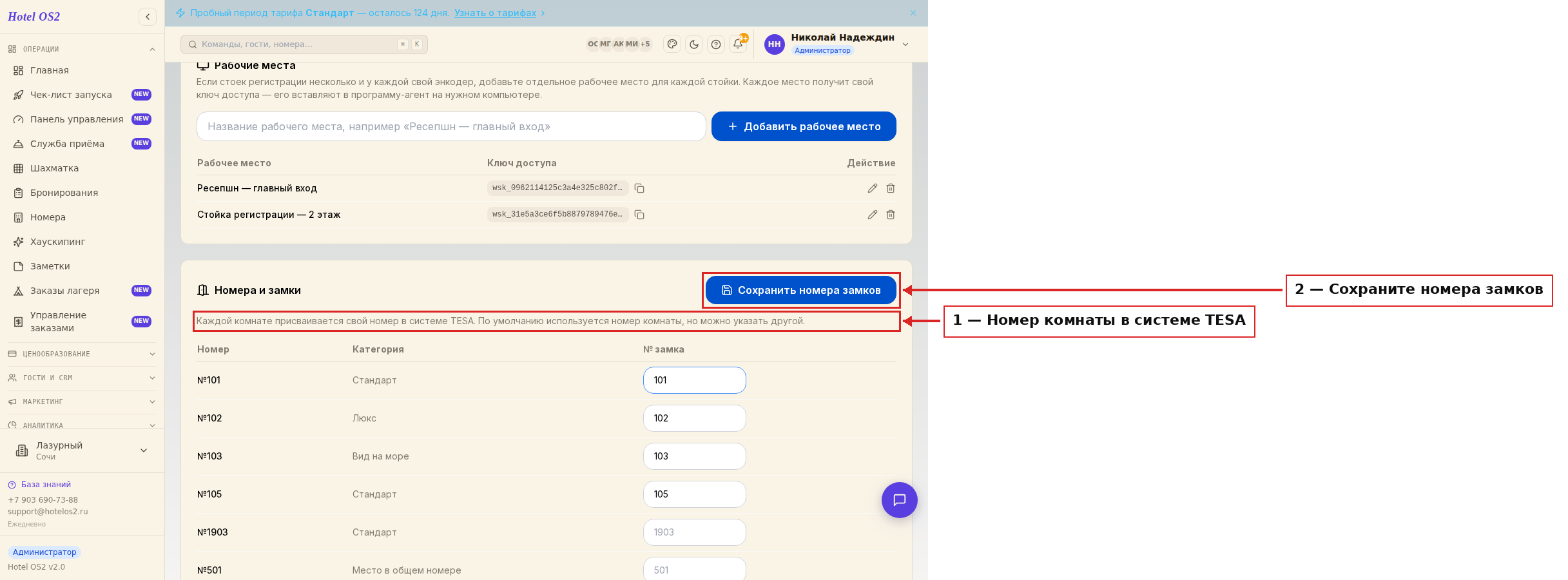Toggle dark mode with the moon icon

[x=694, y=44]
